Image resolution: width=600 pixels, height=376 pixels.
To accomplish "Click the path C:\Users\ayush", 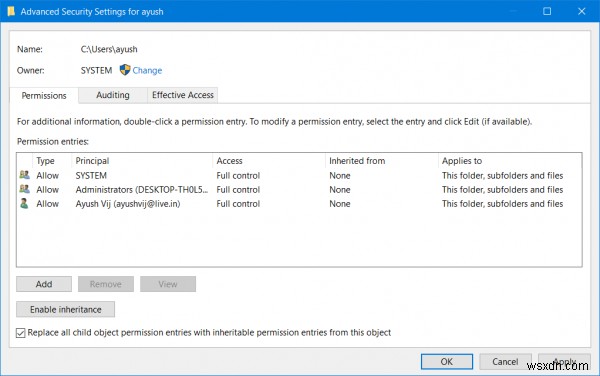I will pos(109,49).
